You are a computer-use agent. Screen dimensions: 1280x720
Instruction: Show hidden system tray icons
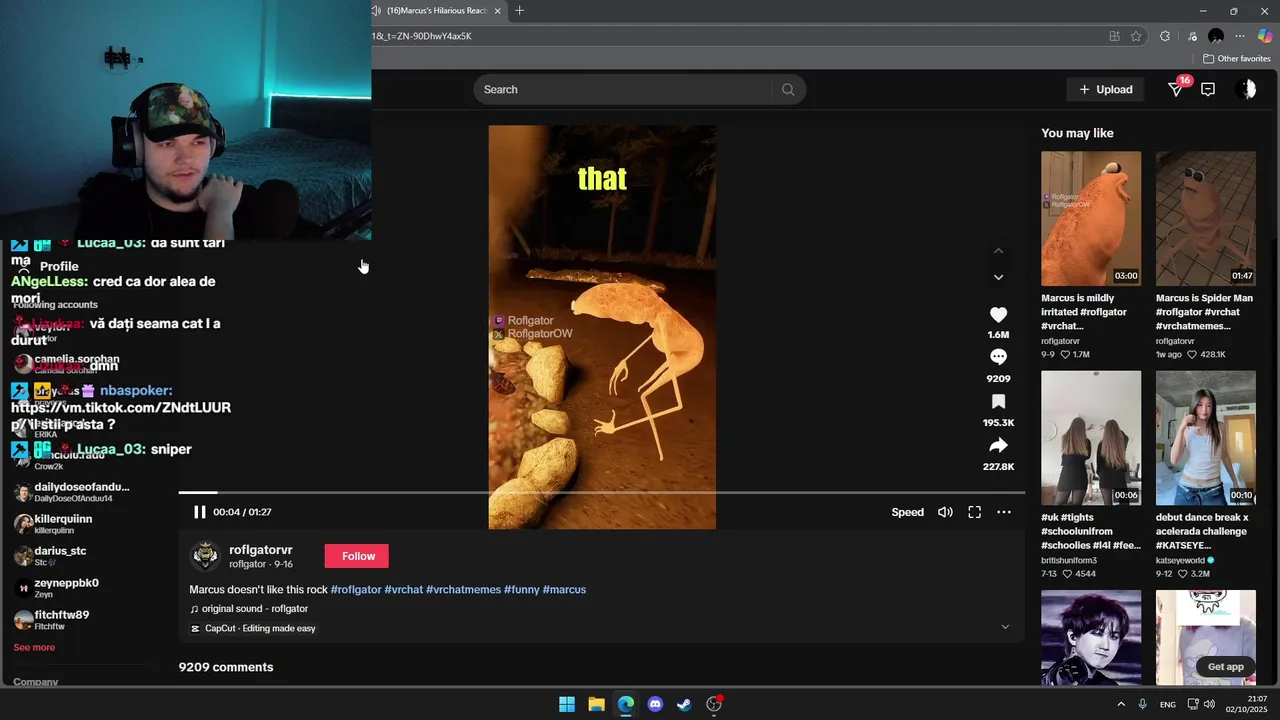(x=1121, y=704)
